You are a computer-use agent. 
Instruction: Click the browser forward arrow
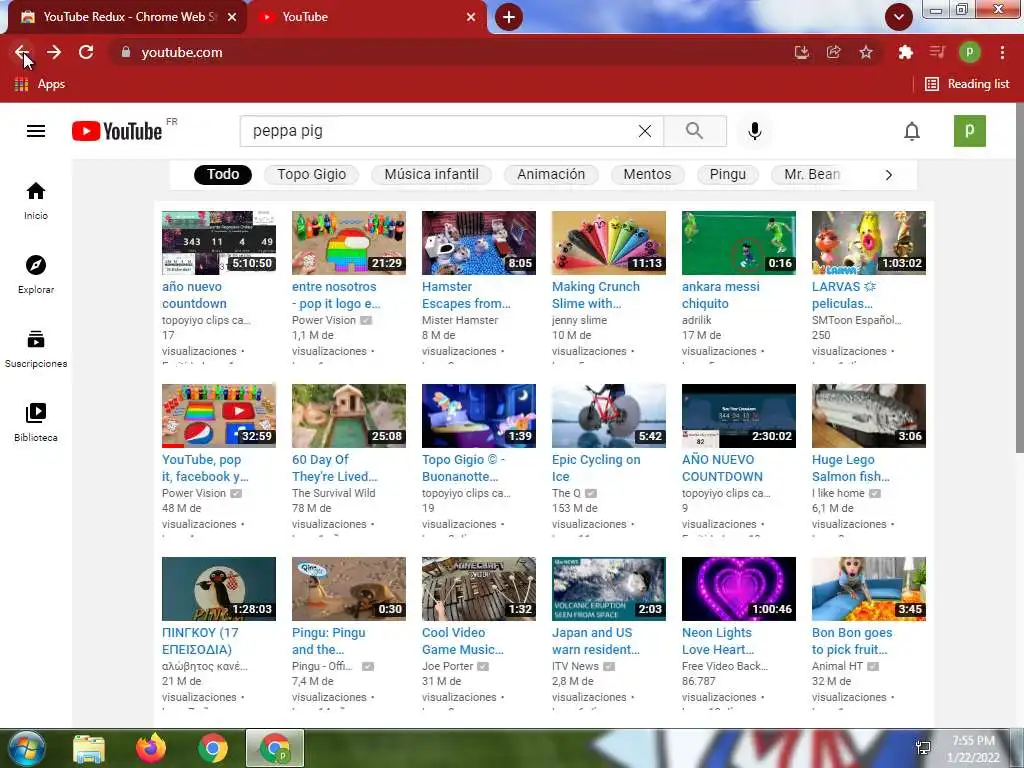[x=54, y=52]
